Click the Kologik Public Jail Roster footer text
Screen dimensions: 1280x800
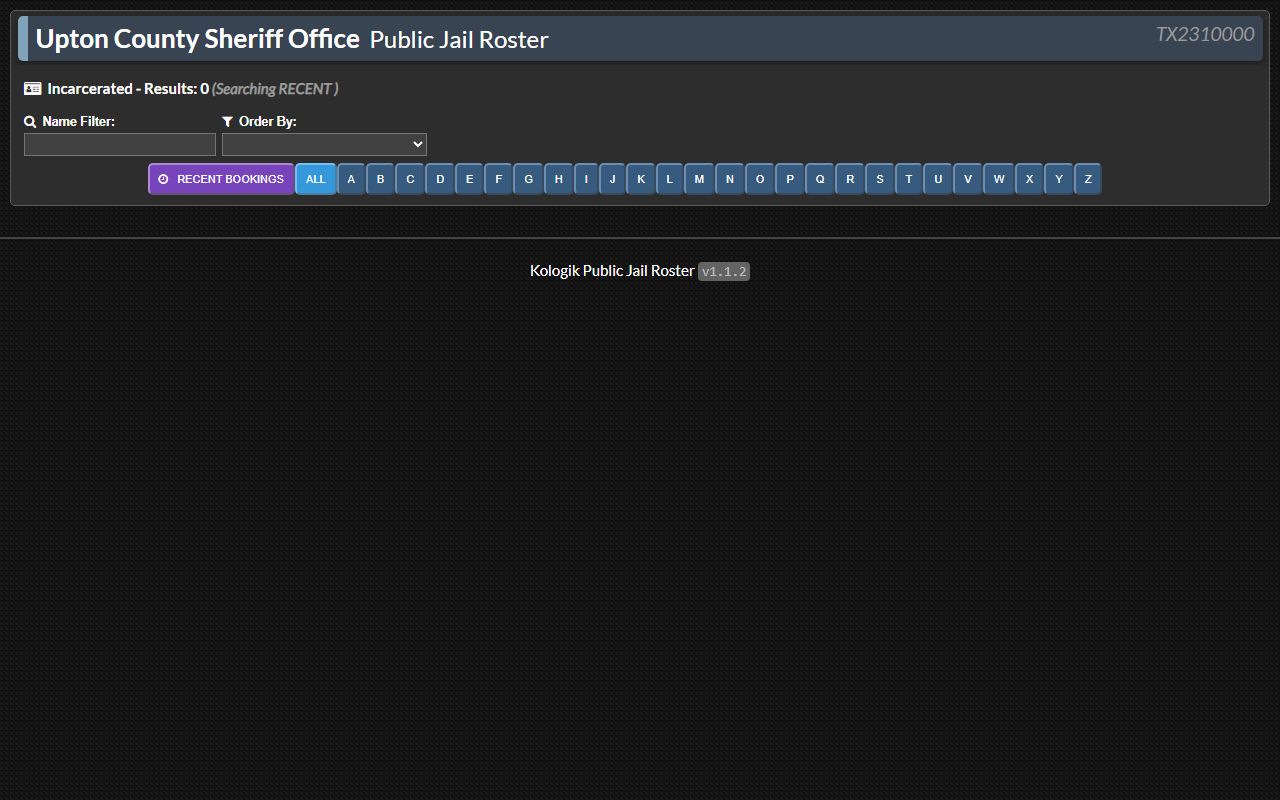(x=612, y=271)
